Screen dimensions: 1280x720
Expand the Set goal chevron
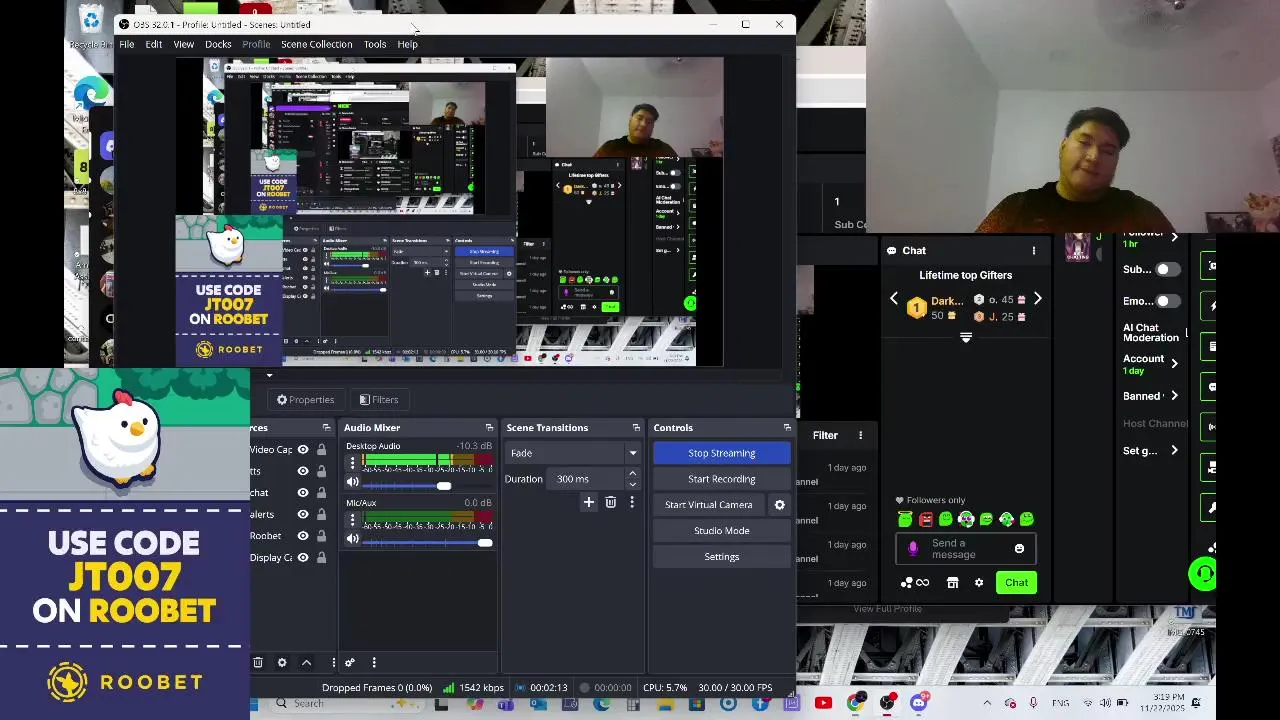pyautogui.click(x=1174, y=451)
